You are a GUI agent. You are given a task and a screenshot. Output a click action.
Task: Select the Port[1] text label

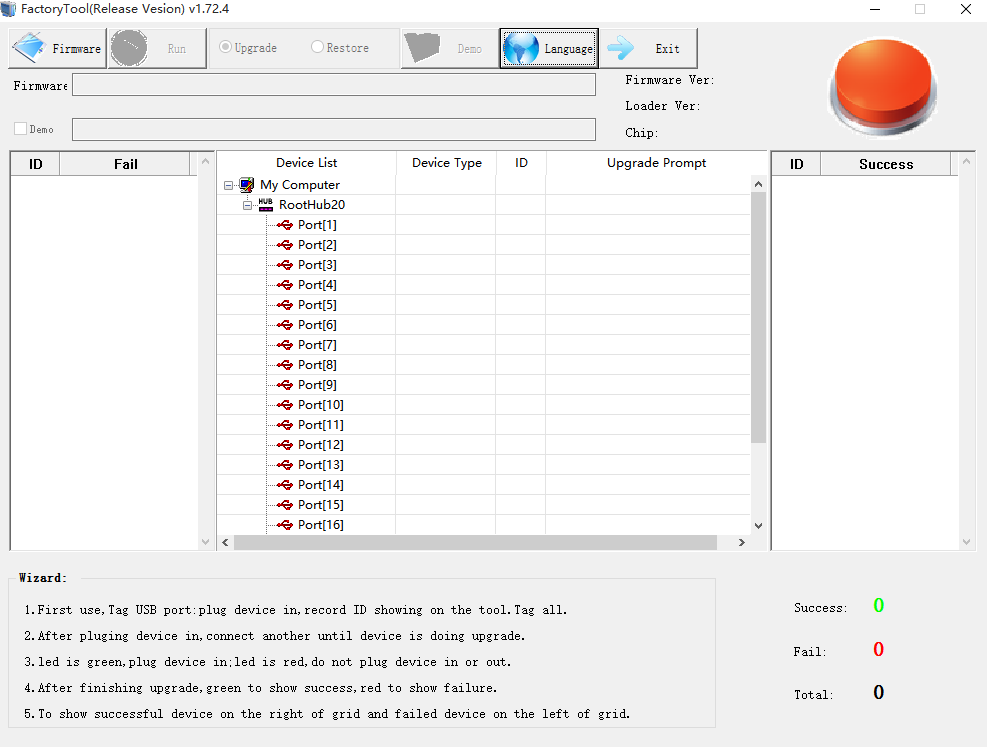(317, 225)
